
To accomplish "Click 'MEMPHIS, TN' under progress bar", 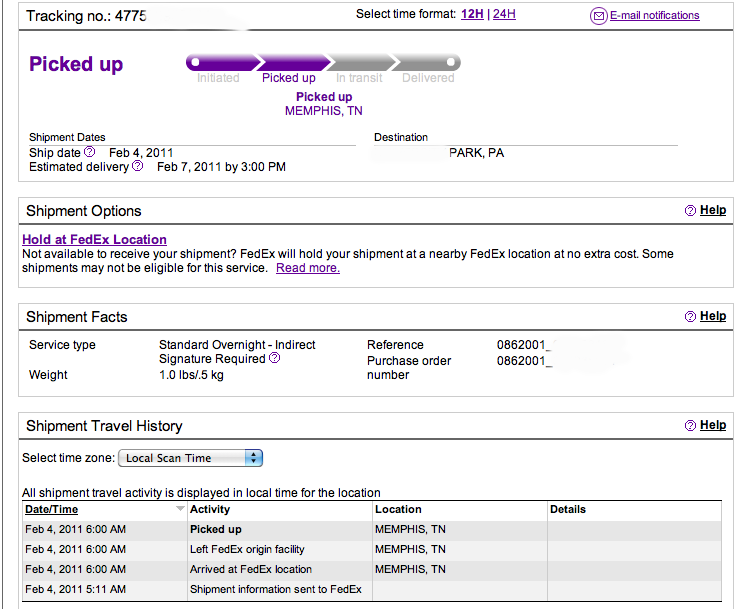I will pos(324,111).
